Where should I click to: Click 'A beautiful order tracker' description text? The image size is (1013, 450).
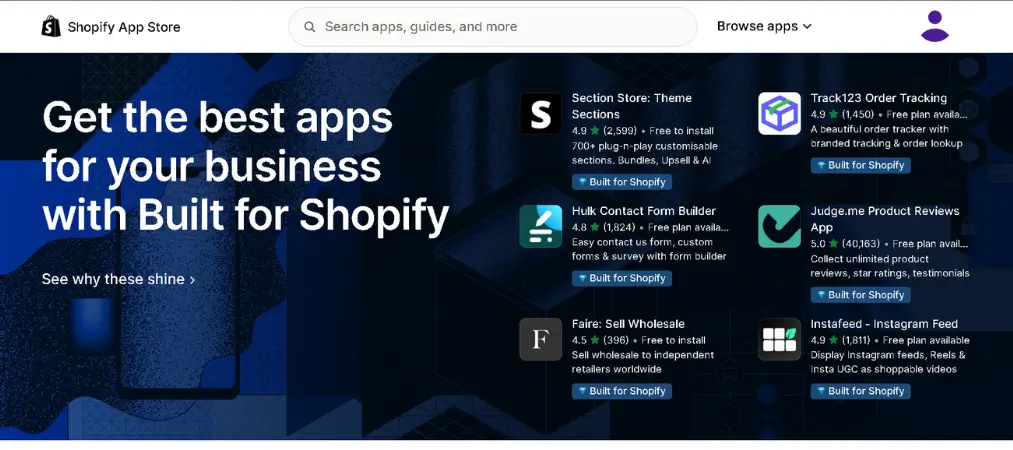tap(886, 136)
